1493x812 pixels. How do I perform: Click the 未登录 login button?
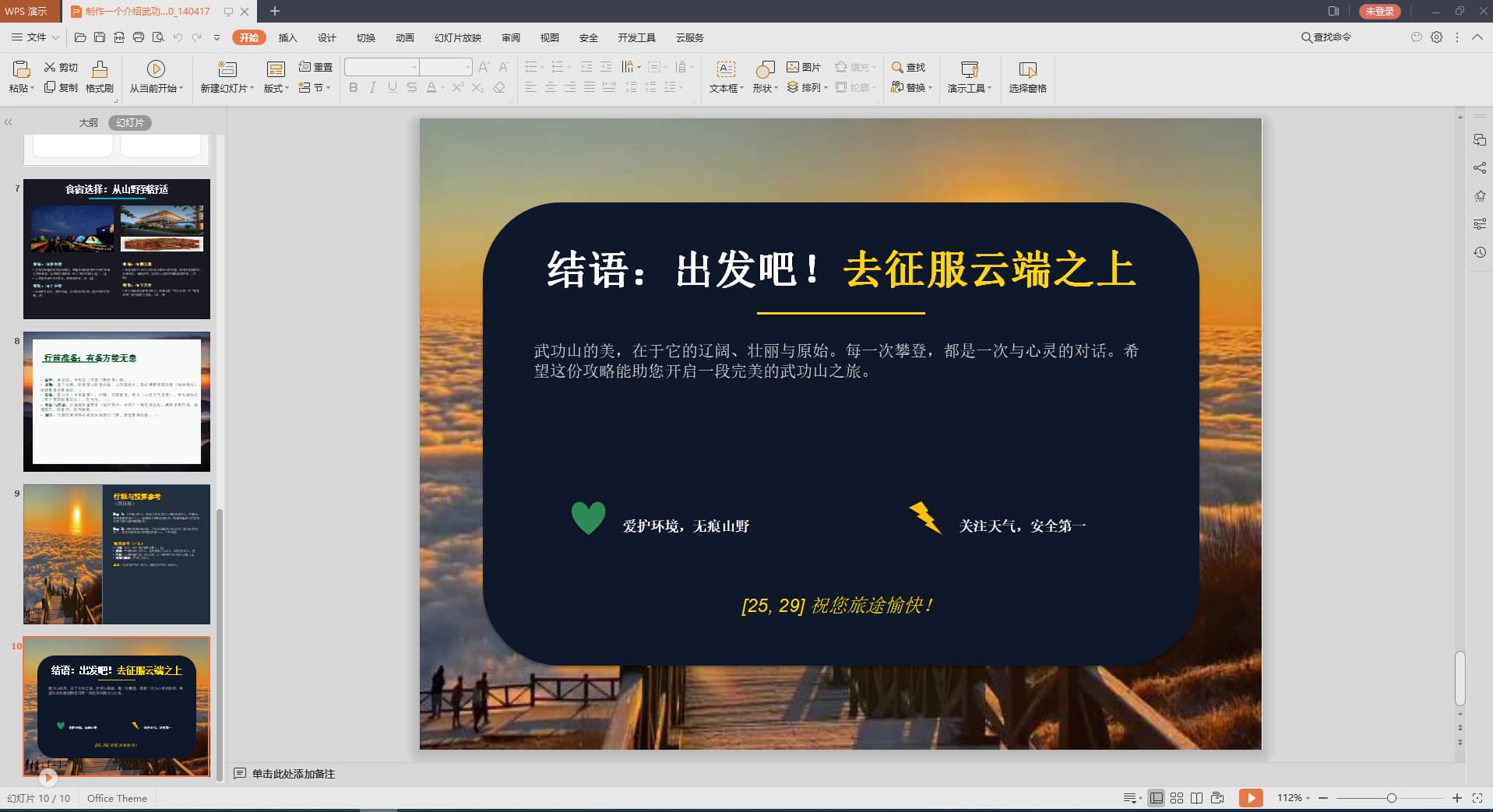pyautogui.click(x=1379, y=11)
